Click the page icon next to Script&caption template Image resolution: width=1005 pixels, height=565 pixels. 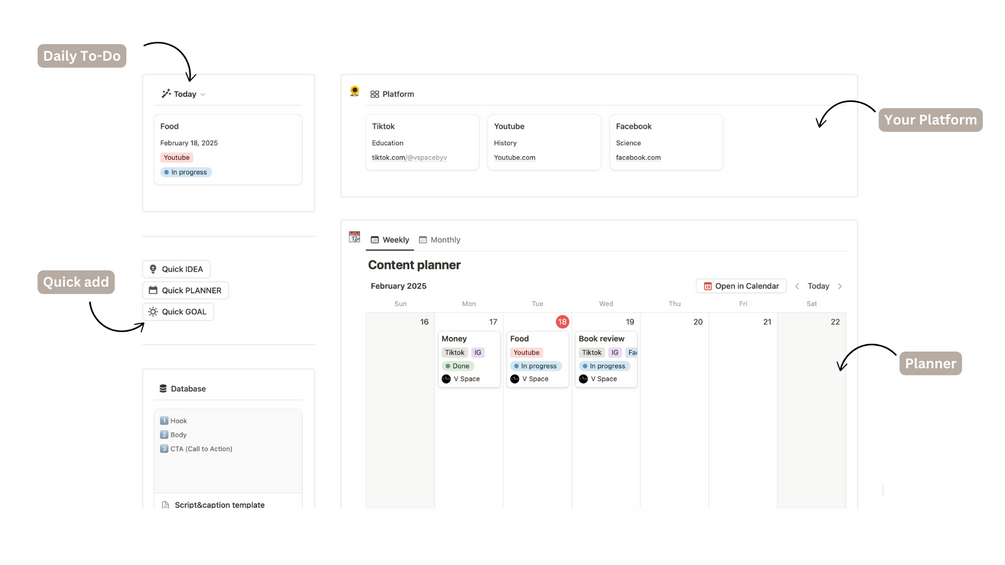pyautogui.click(x=165, y=505)
